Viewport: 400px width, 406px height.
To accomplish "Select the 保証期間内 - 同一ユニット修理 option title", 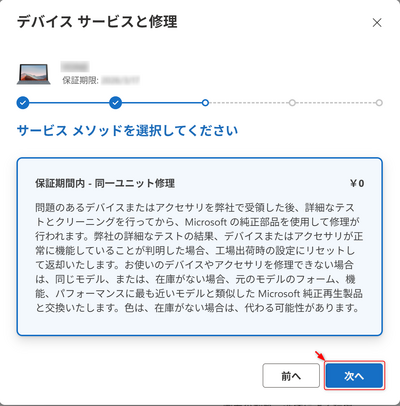I will (x=105, y=183).
